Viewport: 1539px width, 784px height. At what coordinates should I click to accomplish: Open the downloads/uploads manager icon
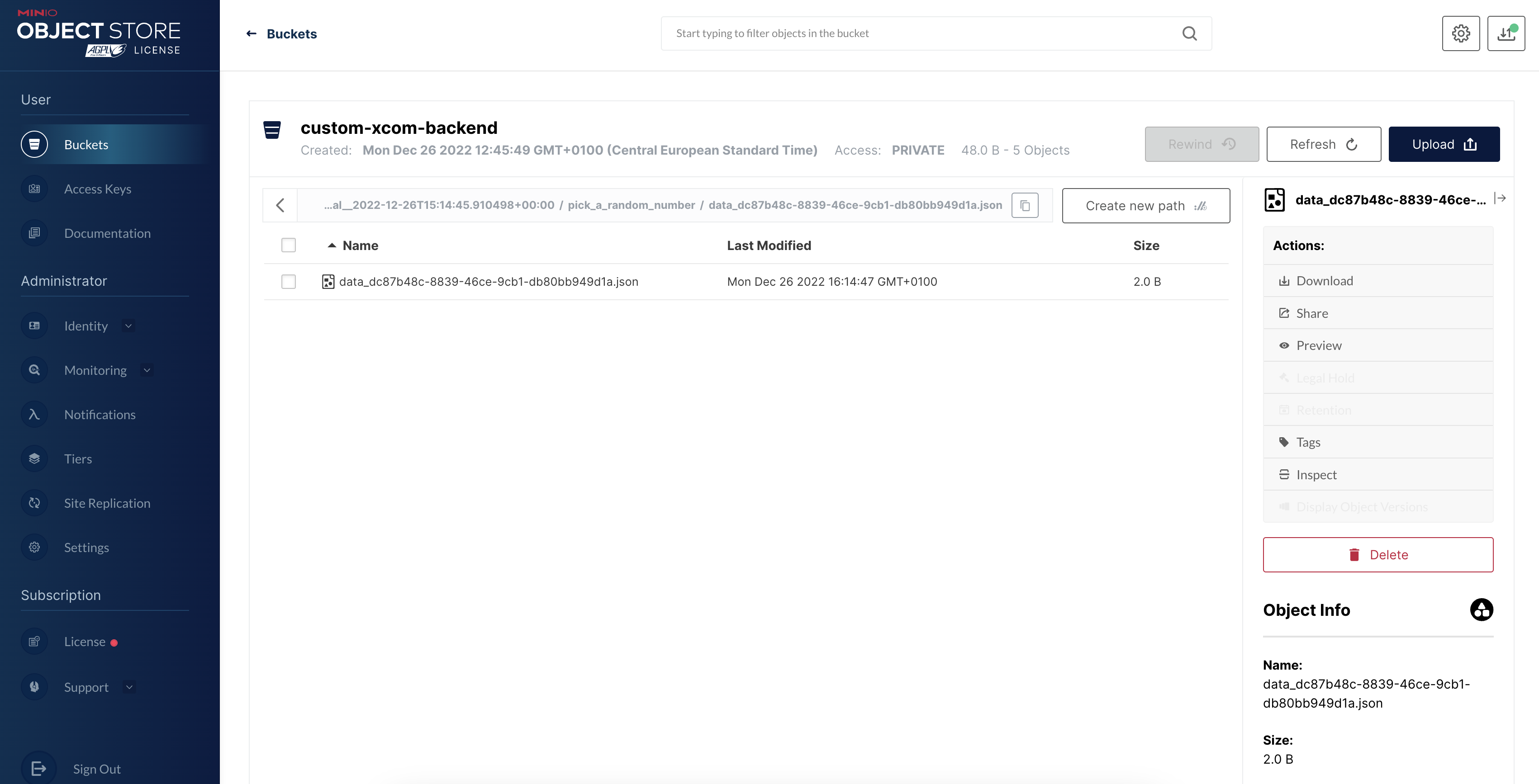click(1506, 33)
